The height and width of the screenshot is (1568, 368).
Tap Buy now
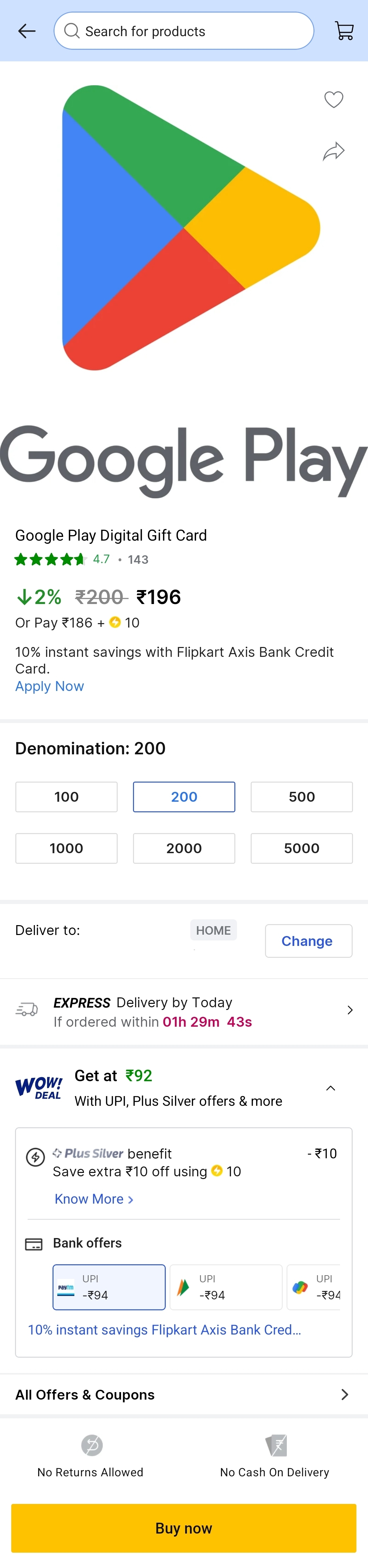point(183,1528)
